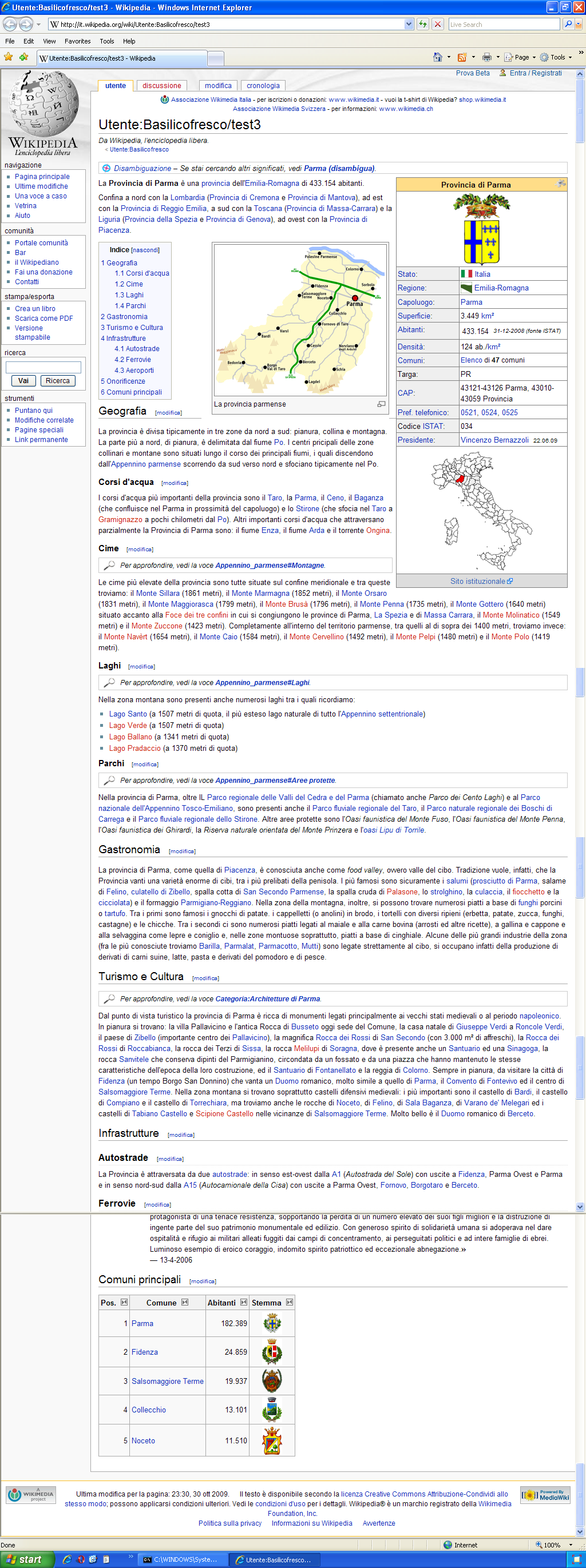Screen dimensions: 586x1568
Task: Click the Fidenza coat of arms image
Action: 272,1351
